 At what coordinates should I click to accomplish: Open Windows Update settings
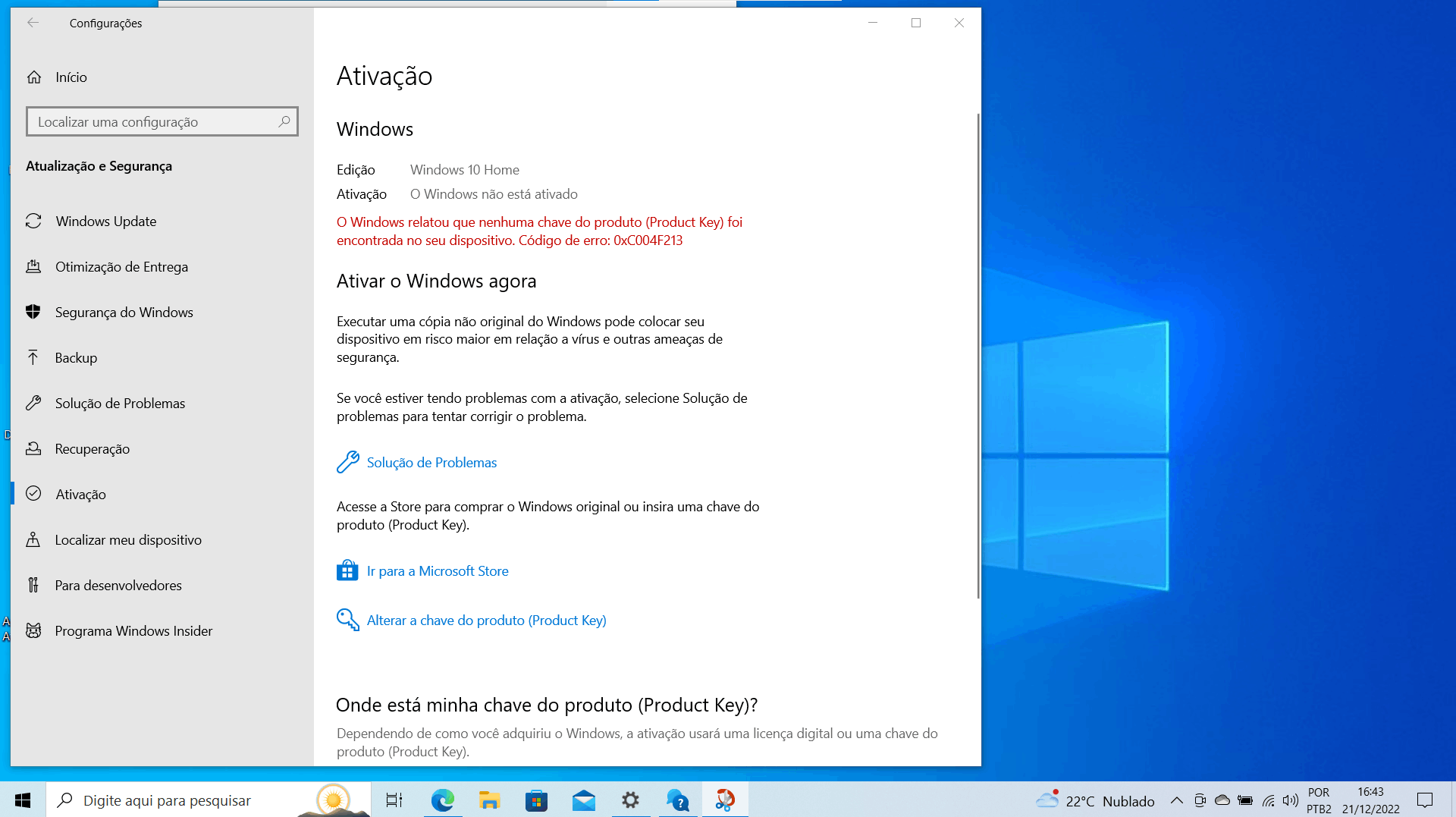pyautogui.click(x=162, y=222)
